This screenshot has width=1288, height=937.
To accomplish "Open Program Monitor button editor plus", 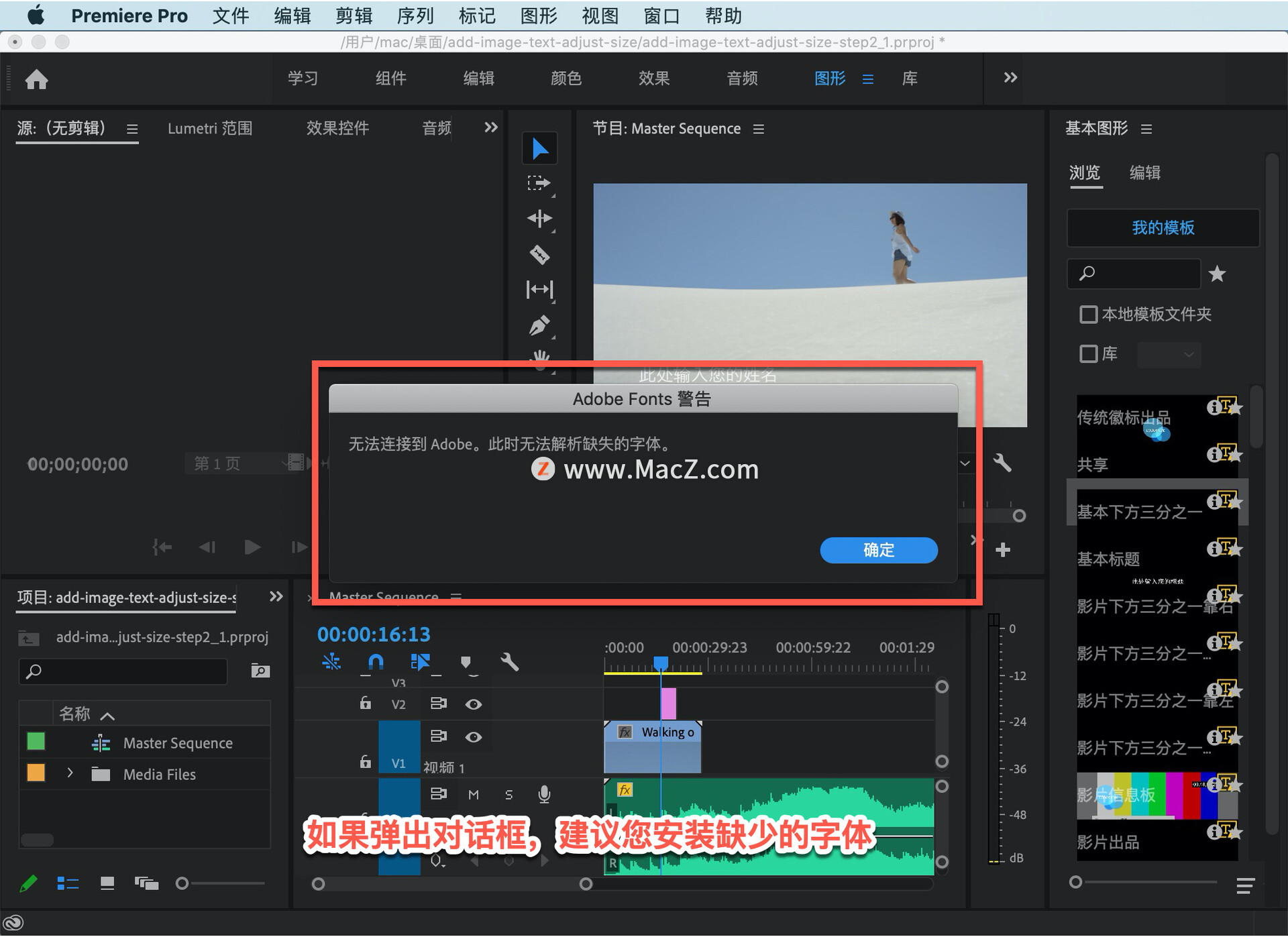I will click(1003, 550).
